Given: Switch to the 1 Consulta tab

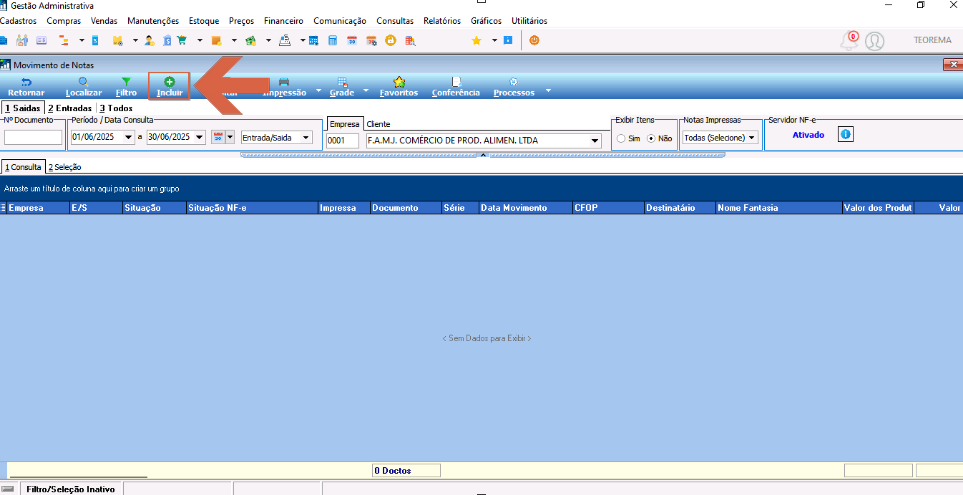Looking at the screenshot, I should tap(23, 167).
